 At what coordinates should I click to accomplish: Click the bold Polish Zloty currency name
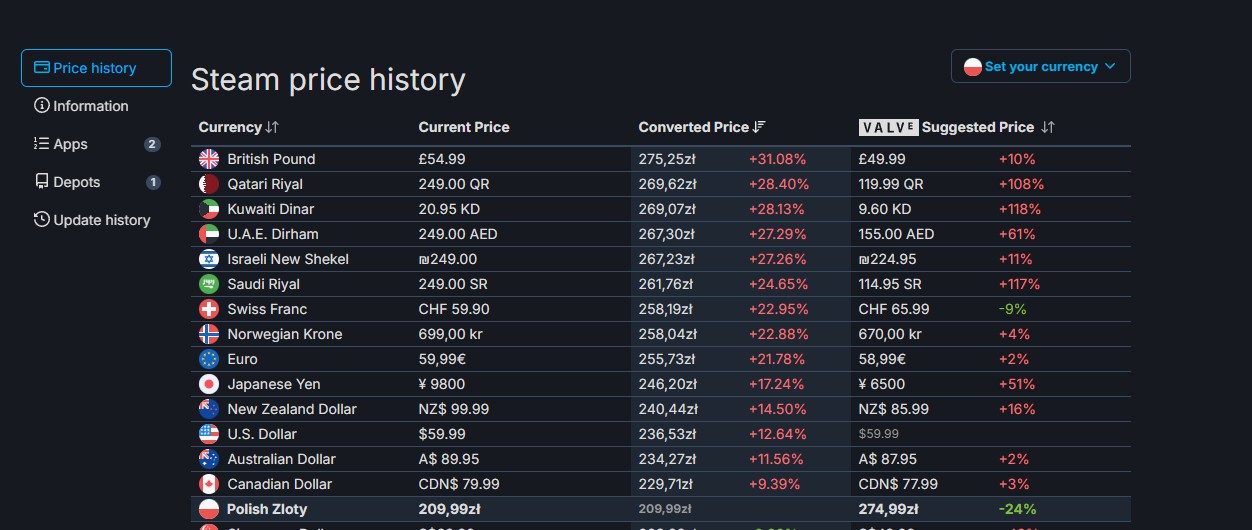(x=267, y=509)
